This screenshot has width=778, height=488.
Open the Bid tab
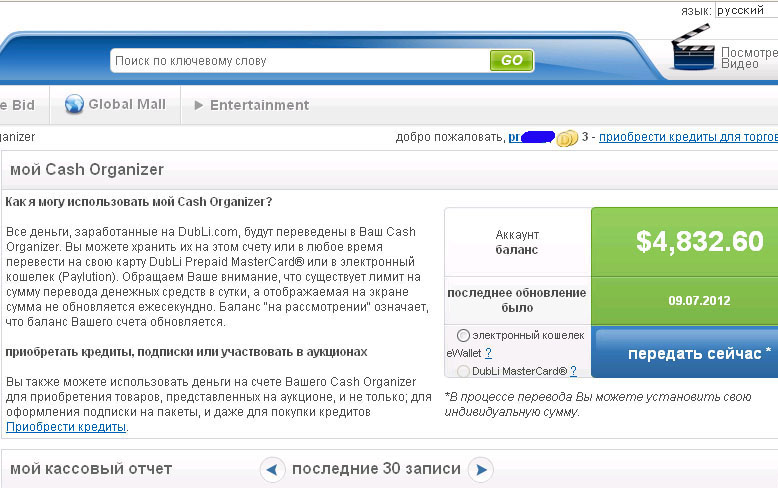pyautogui.click(x=18, y=105)
